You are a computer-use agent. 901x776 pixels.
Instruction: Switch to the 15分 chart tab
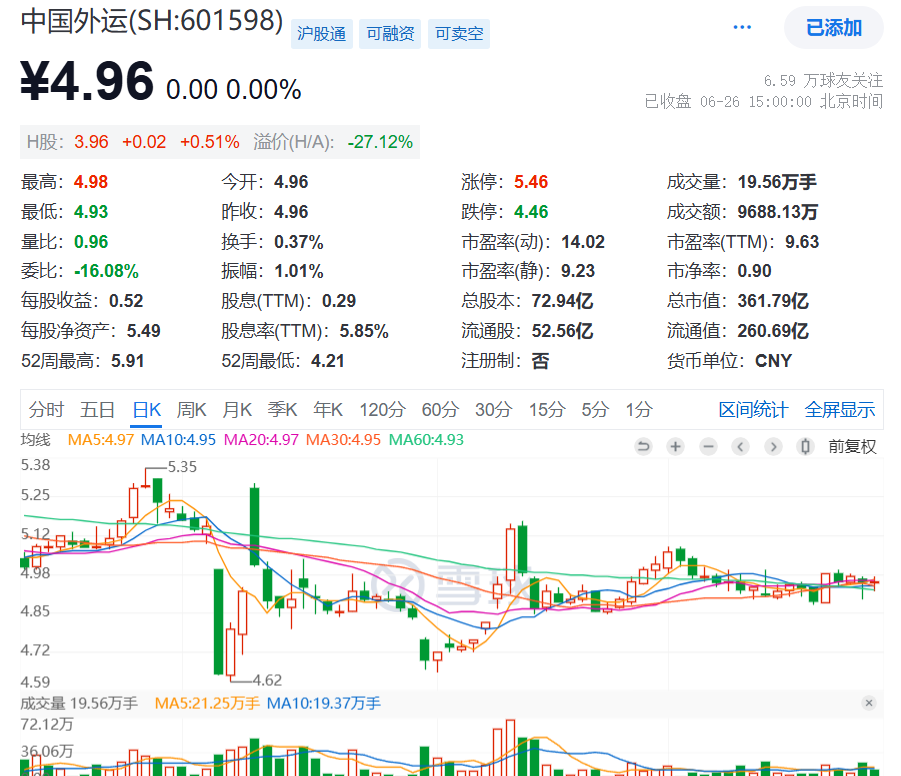pyautogui.click(x=547, y=410)
